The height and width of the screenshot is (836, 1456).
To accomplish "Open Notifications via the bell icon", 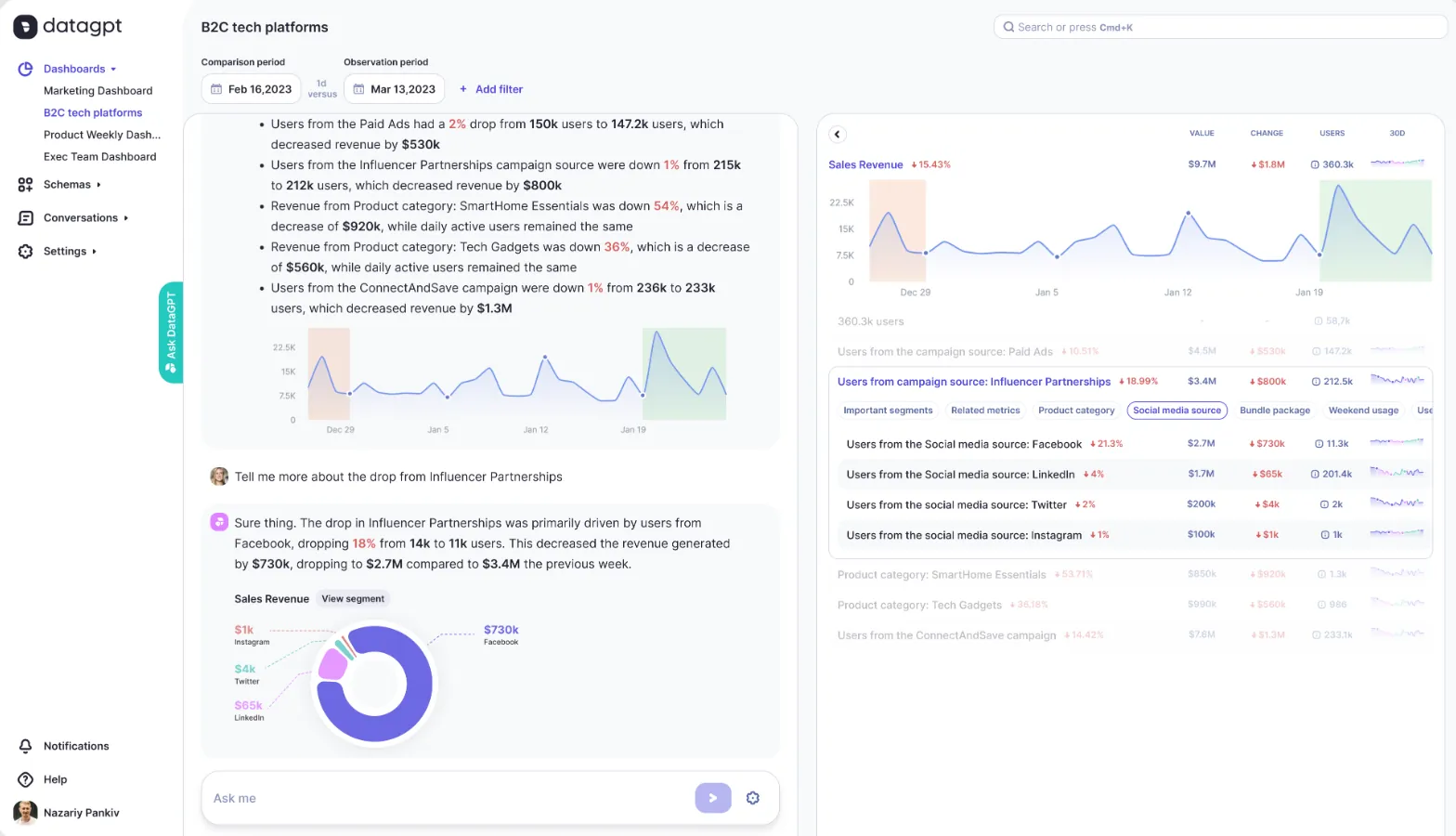I will [x=26, y=746].
